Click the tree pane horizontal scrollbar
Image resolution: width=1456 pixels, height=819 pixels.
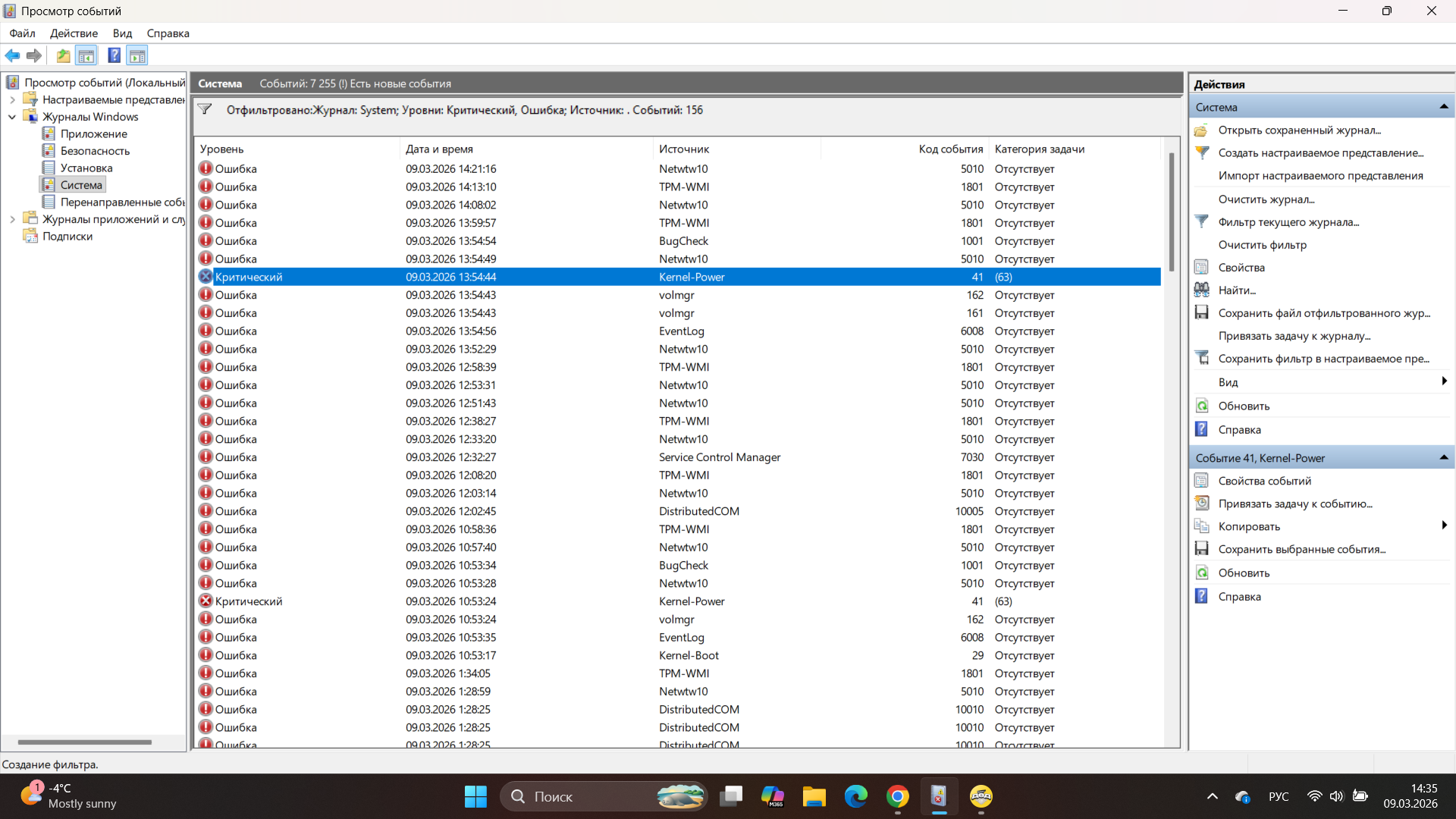[x=84, y=742]
